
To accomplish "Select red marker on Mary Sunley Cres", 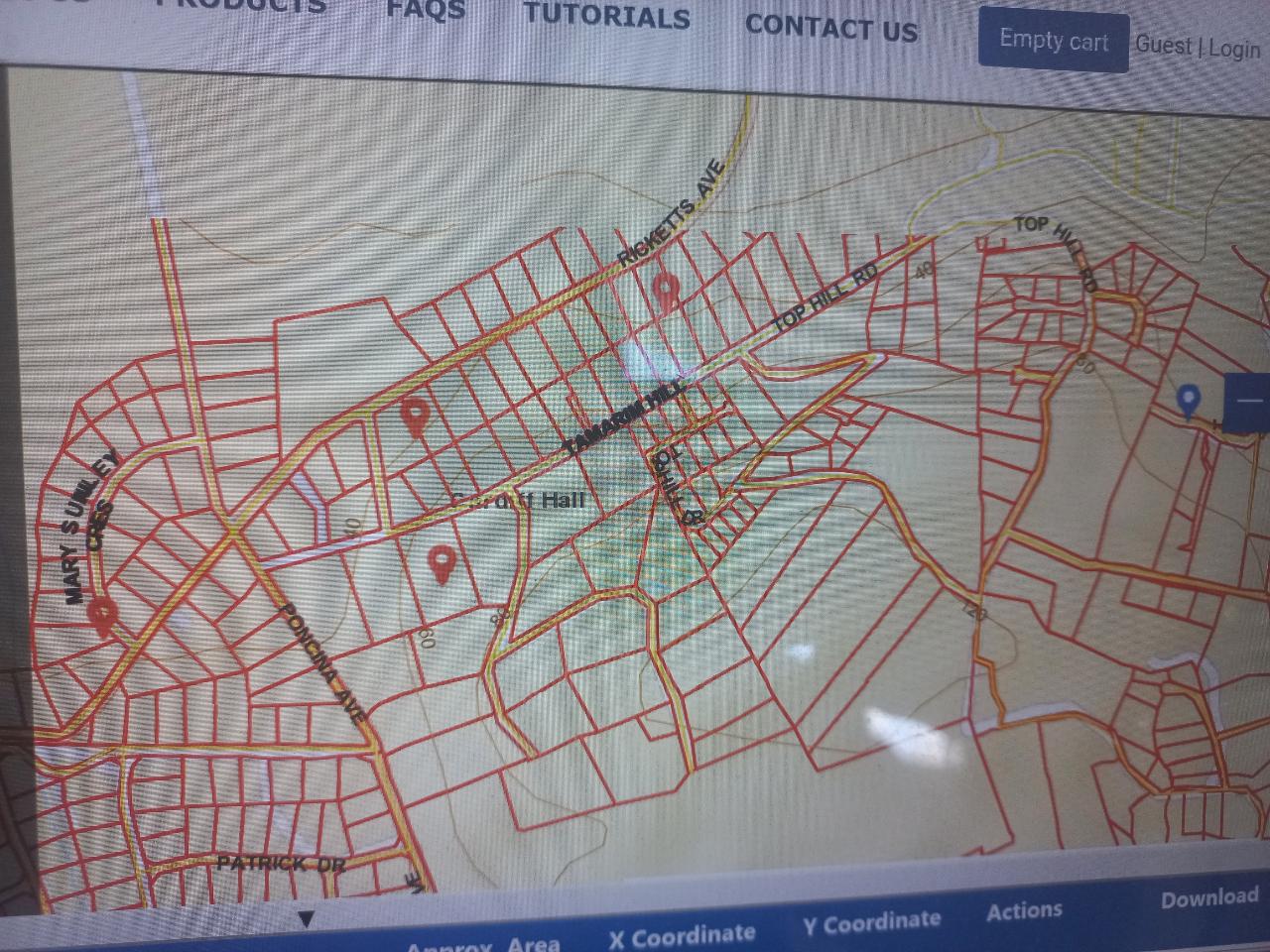I will (100, 615).
